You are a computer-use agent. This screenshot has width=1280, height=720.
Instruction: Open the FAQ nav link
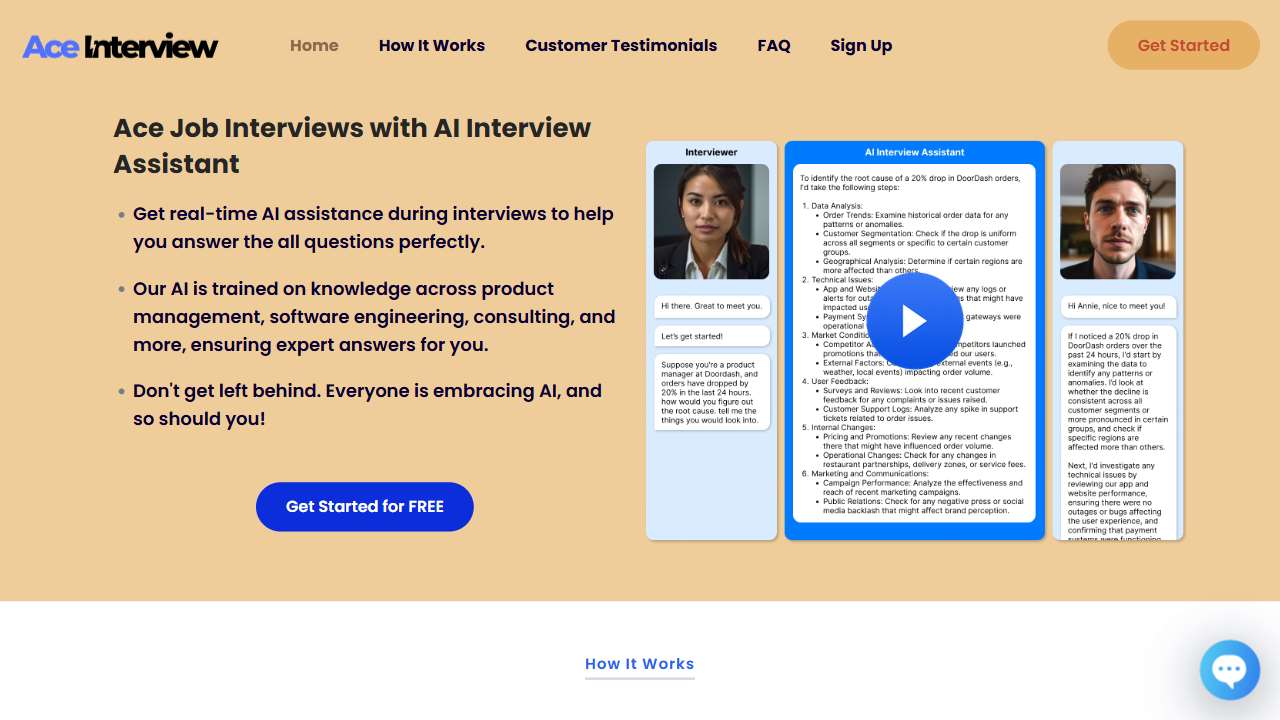(774, 45)
